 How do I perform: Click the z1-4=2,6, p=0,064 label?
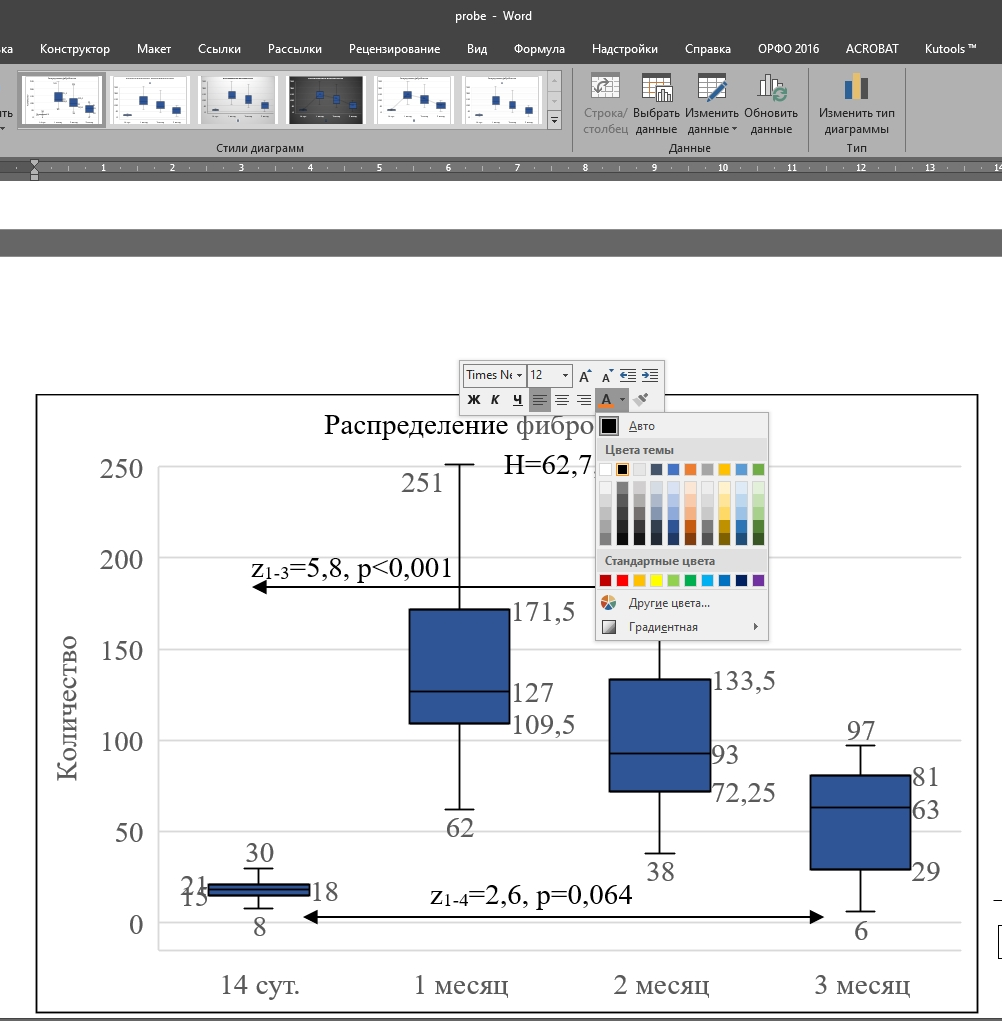(x=531, y=895)
